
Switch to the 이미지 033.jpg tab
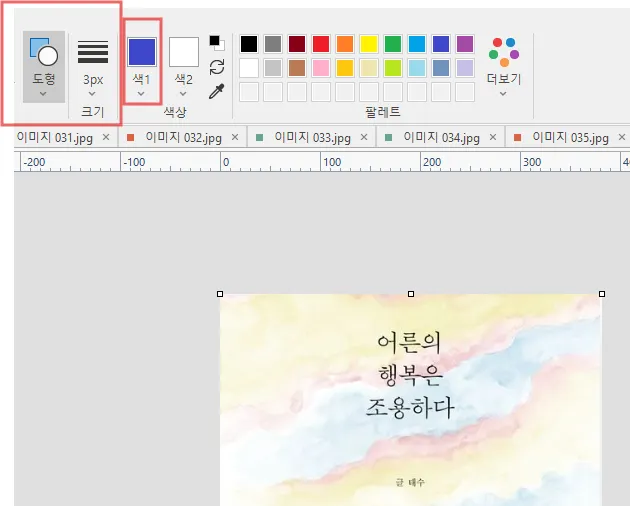pyautogui.click(x=313, y=138)
